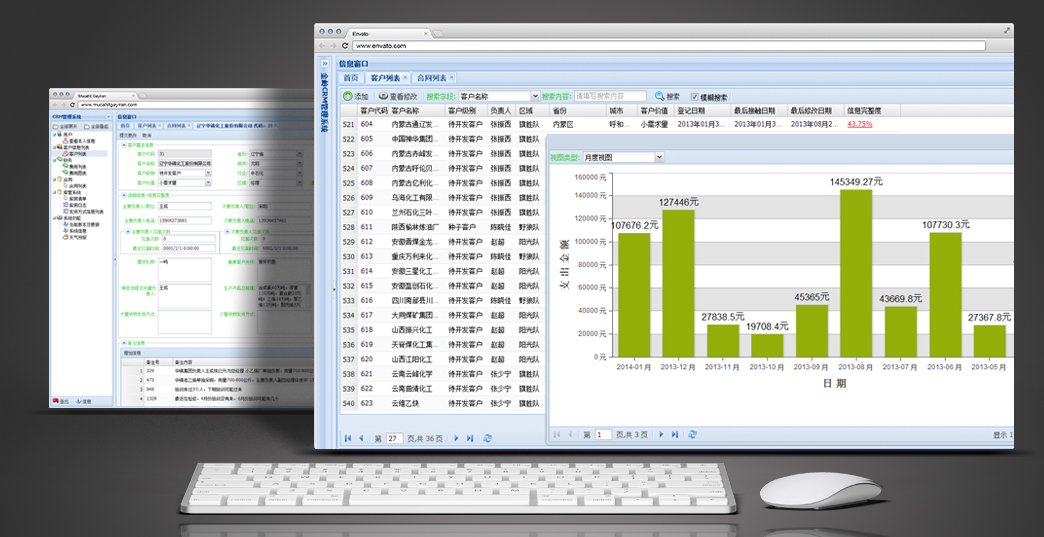Click the 取消 button in back window toolbar
Viewport: 1044px width, 537px height.
pyautogui.click(x=147, y=135)
